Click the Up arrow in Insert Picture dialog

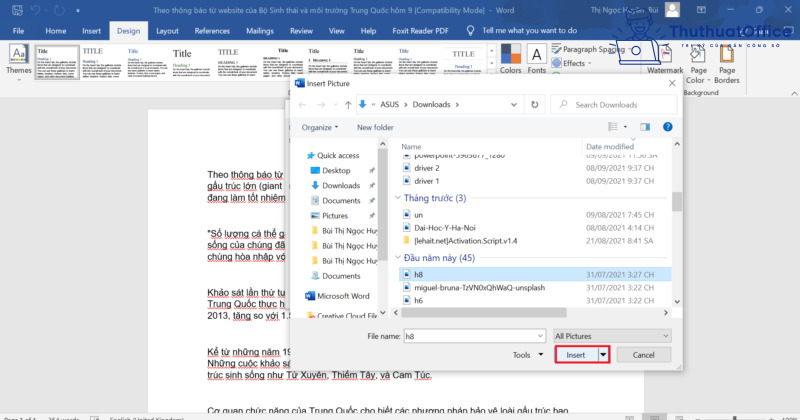(x=347, y=104)
